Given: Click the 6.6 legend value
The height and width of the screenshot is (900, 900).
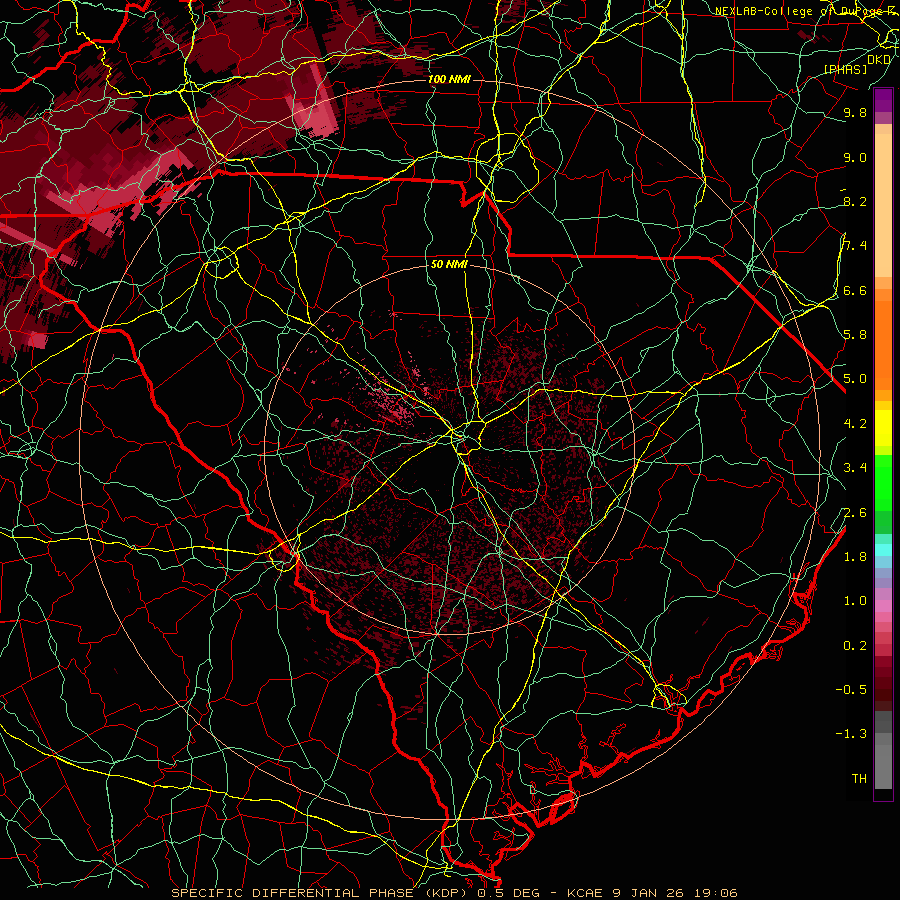Looking at the screenshot, I should coord(855,290).
